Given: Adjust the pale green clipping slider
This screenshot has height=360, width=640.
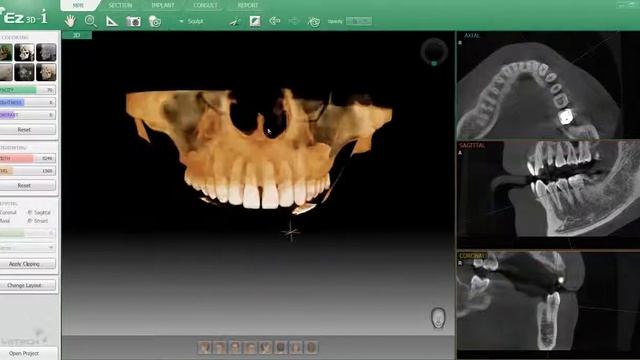Looking at the screenshot, I should click(x=27, y=233).
